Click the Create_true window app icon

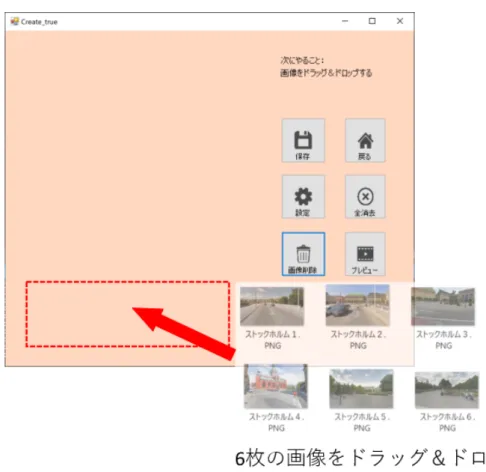pos(14,21)
